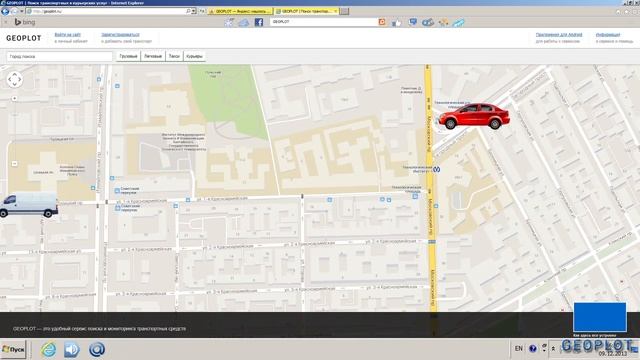Click the Bing logo in the toolbar
The width and height of the screenshot is (640, 360).
(x=25, y=22)
